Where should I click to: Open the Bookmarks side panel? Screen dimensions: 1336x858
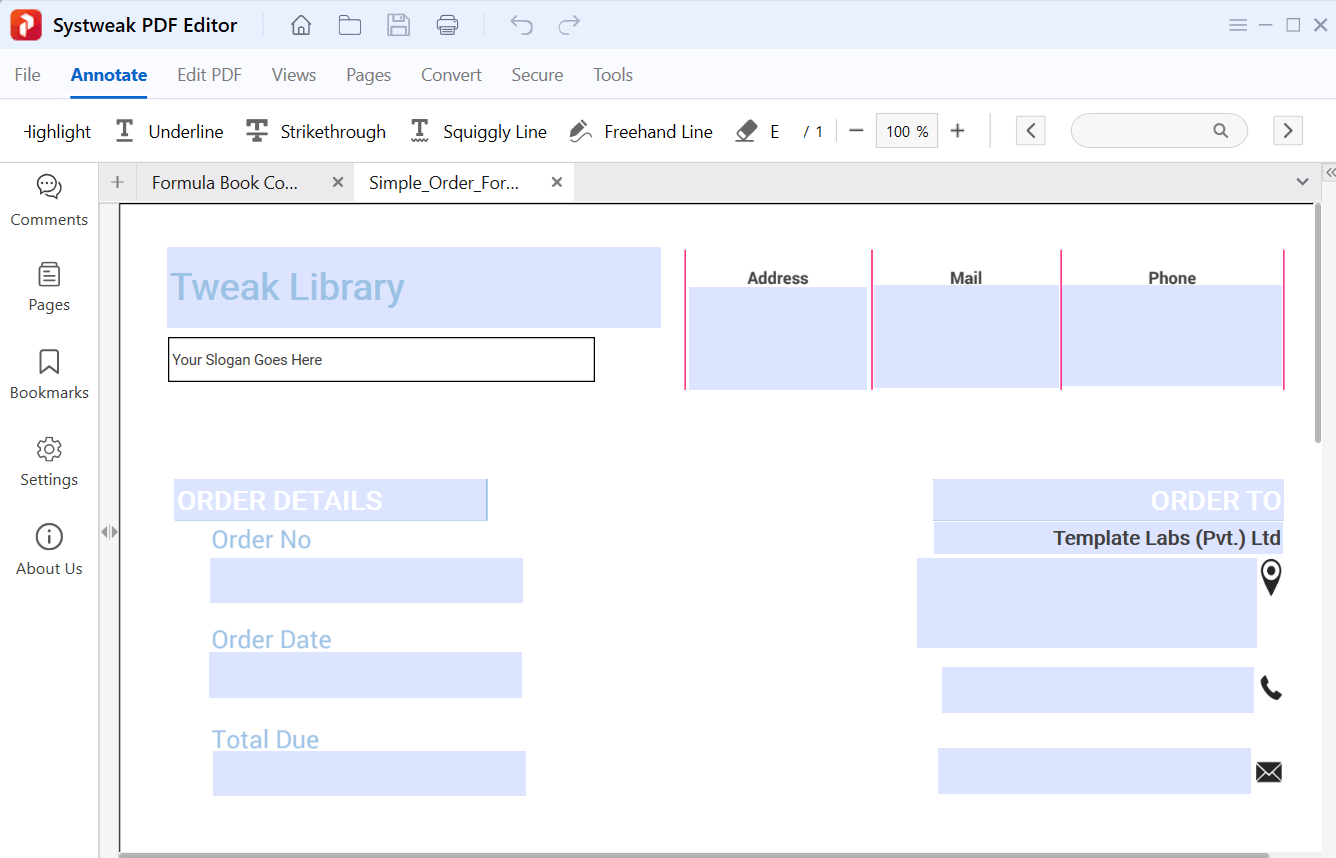point(49,374)
